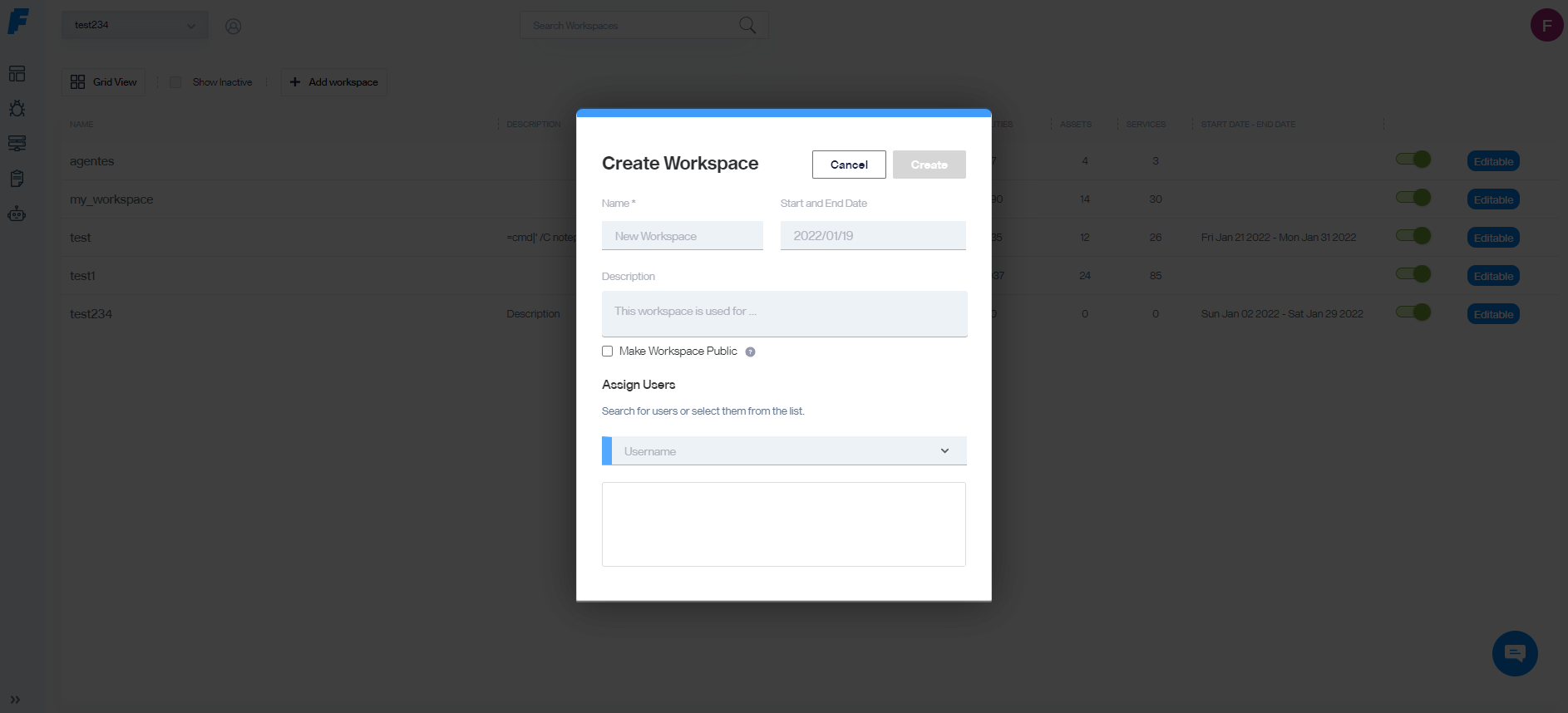Click Editable button for test234 row

pos(1493,314)
